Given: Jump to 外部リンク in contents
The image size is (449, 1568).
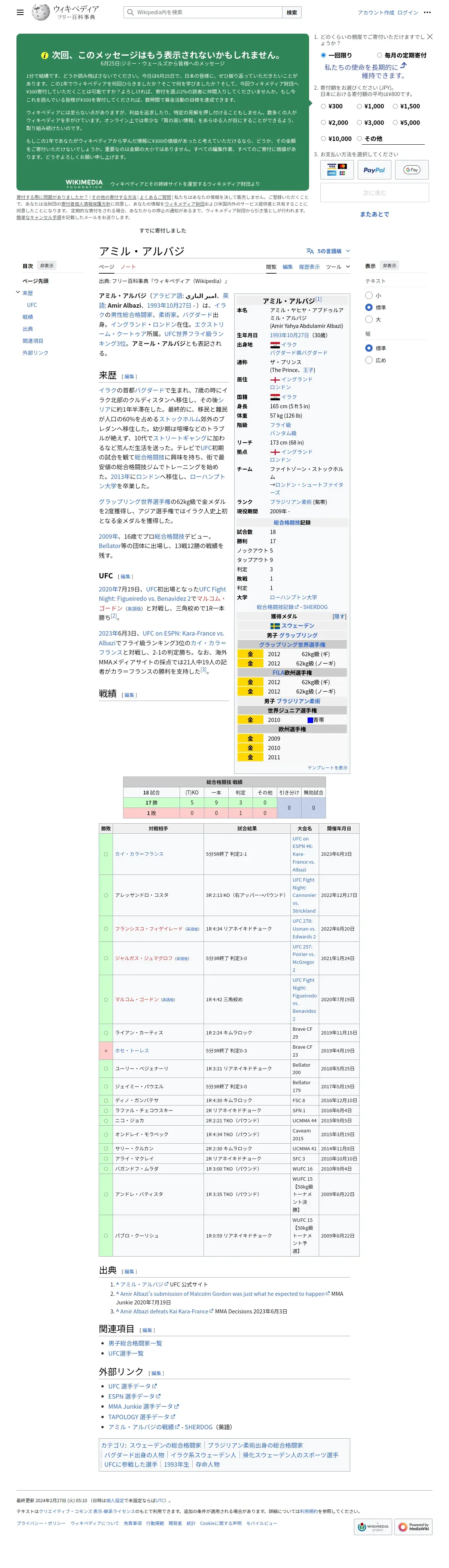Looking at the screenshot, I should pos(35,353).
